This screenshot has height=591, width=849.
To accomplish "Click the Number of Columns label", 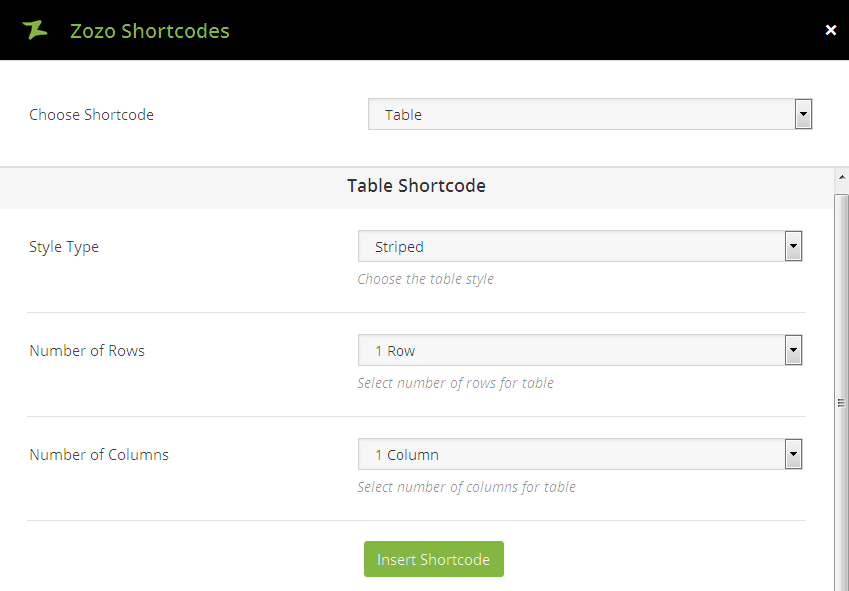I will [99, 454].
